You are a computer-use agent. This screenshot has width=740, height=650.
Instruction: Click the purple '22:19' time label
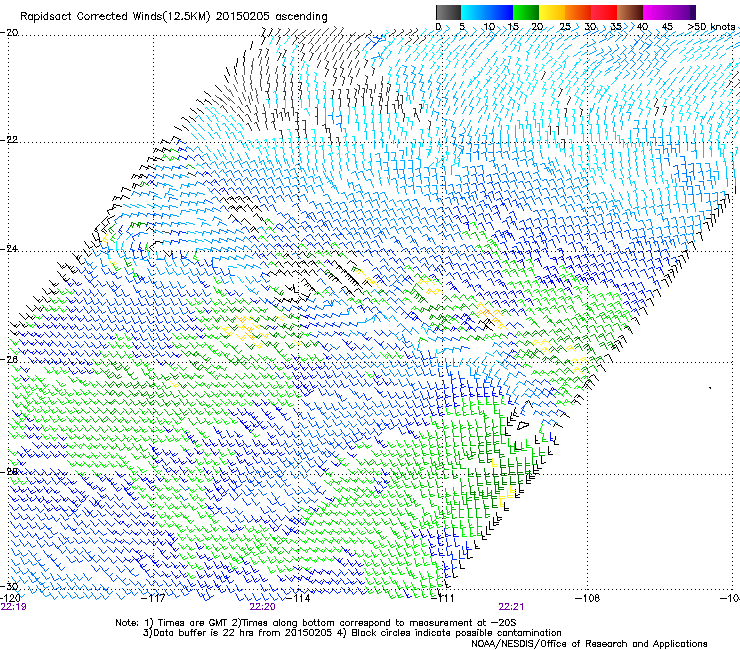pos(14,607)
